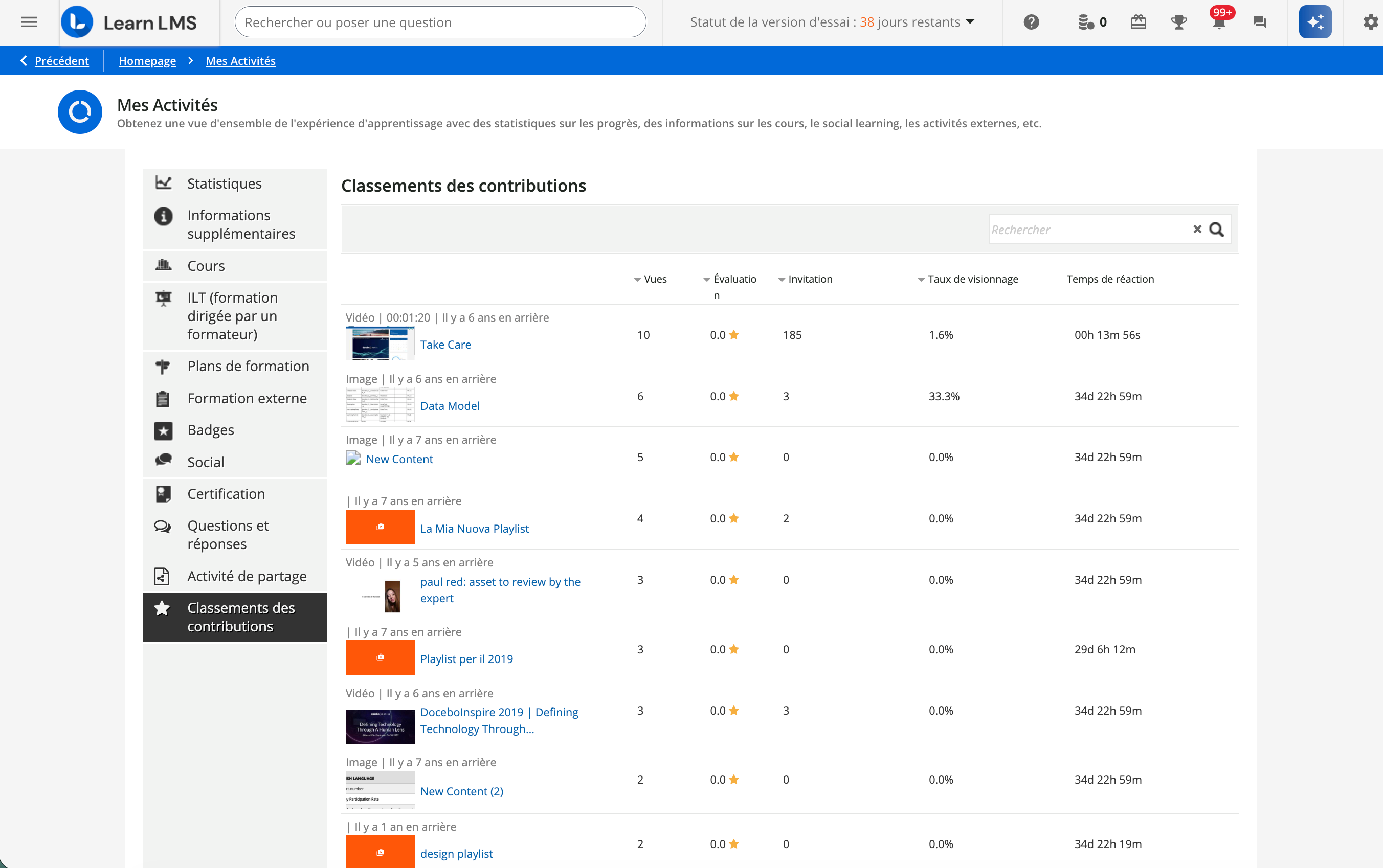The height and width of the screenshot is (868, 1383).
Task: Expand the trial status 38 jours restants dropdown
Action: coord(970,22)
